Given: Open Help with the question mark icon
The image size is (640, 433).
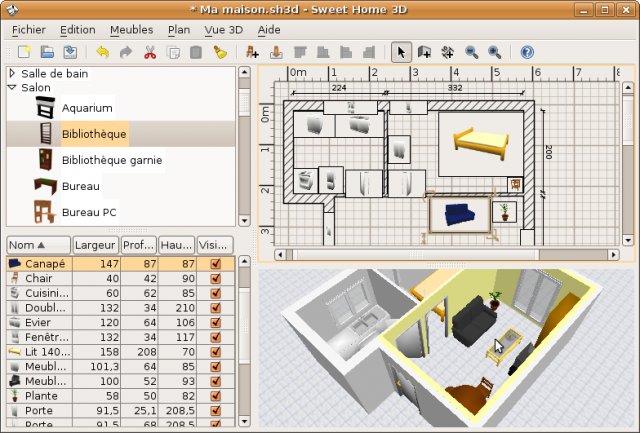Looking at the screenshot, I should tap(527, 52).
